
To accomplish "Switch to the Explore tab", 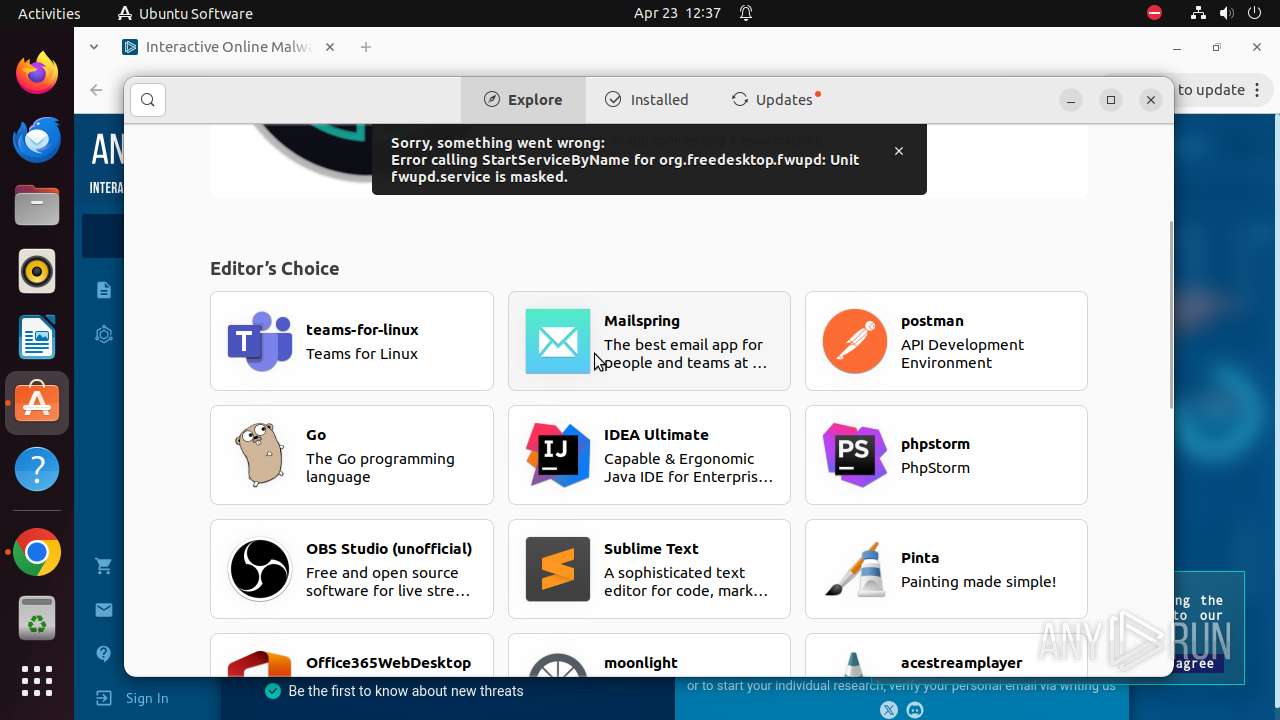I will (x=523, y=100).
